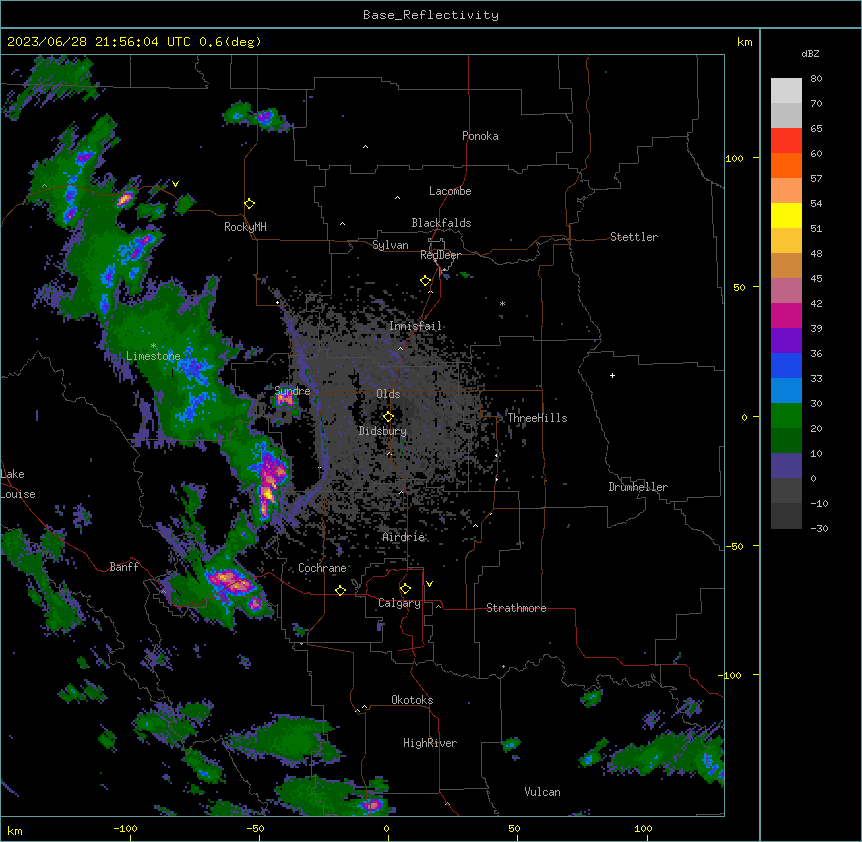Click the yellow station marker near RockyMH

click(250, 204)
